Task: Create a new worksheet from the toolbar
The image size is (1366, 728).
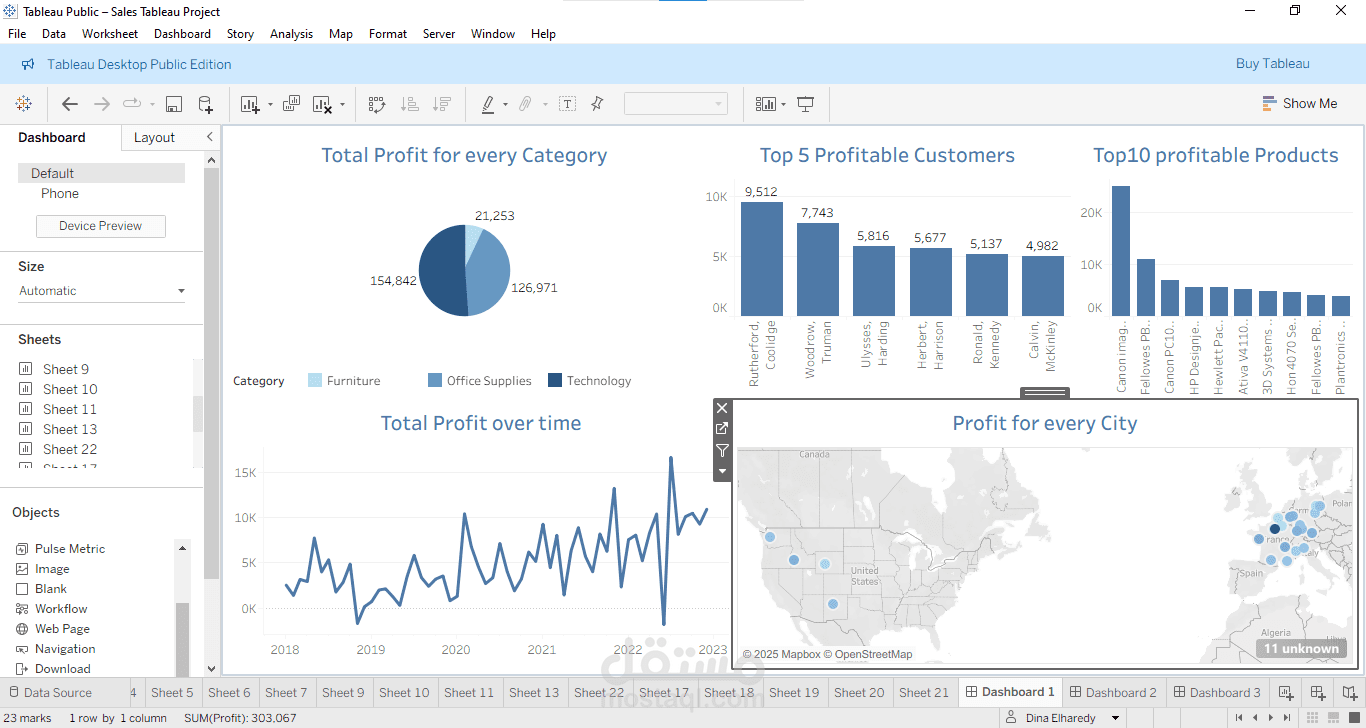Action: [250, 104]
